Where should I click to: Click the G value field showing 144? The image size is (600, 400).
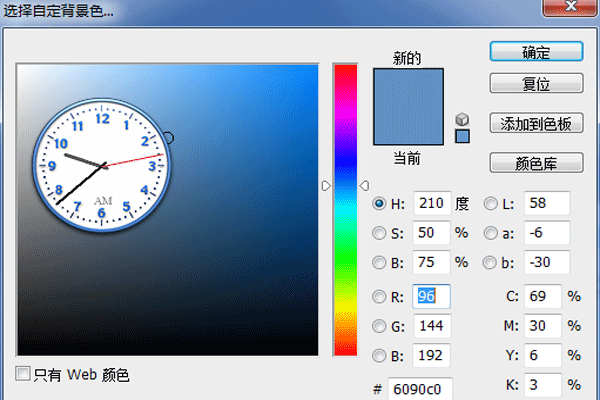[431, 326]
